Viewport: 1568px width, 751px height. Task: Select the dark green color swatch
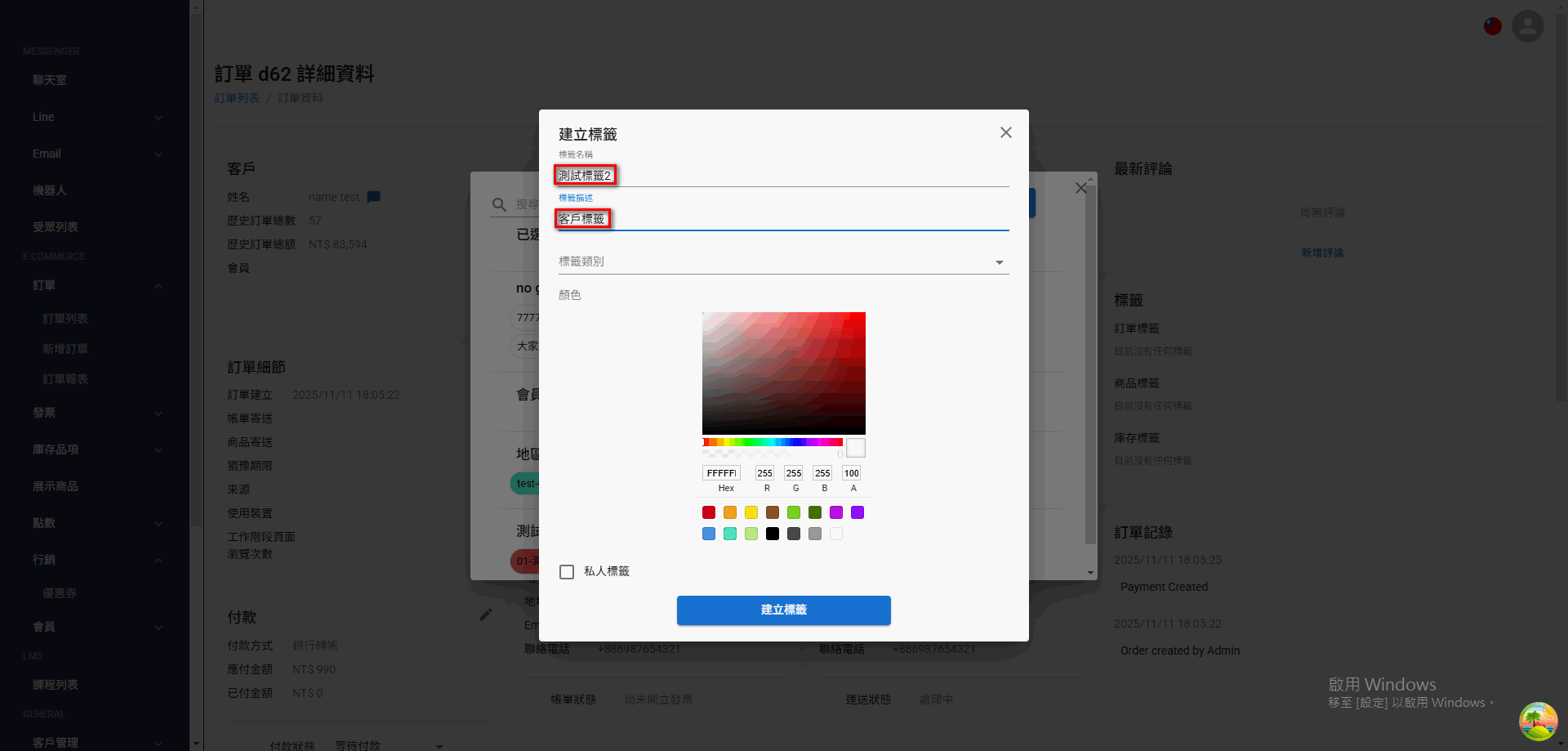click(x=815, y=512)
